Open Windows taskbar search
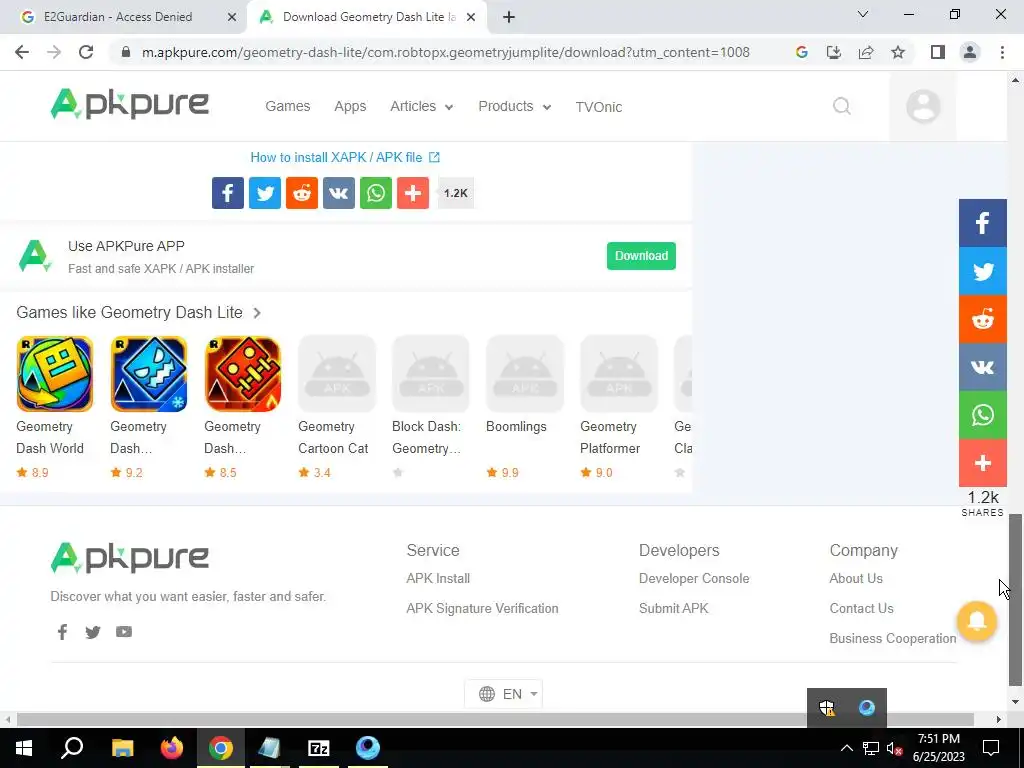This screenshot has width=1024, height=768. 72,747
